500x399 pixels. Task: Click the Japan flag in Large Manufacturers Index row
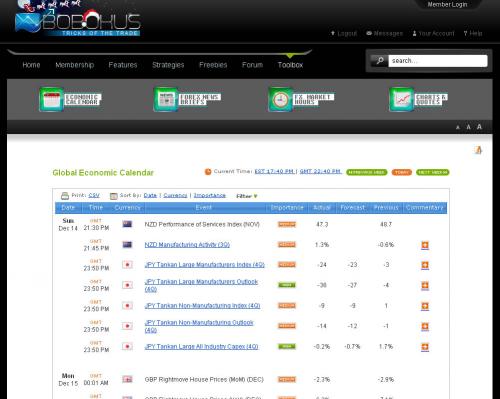pyautogui.click(x=127, y=265)
